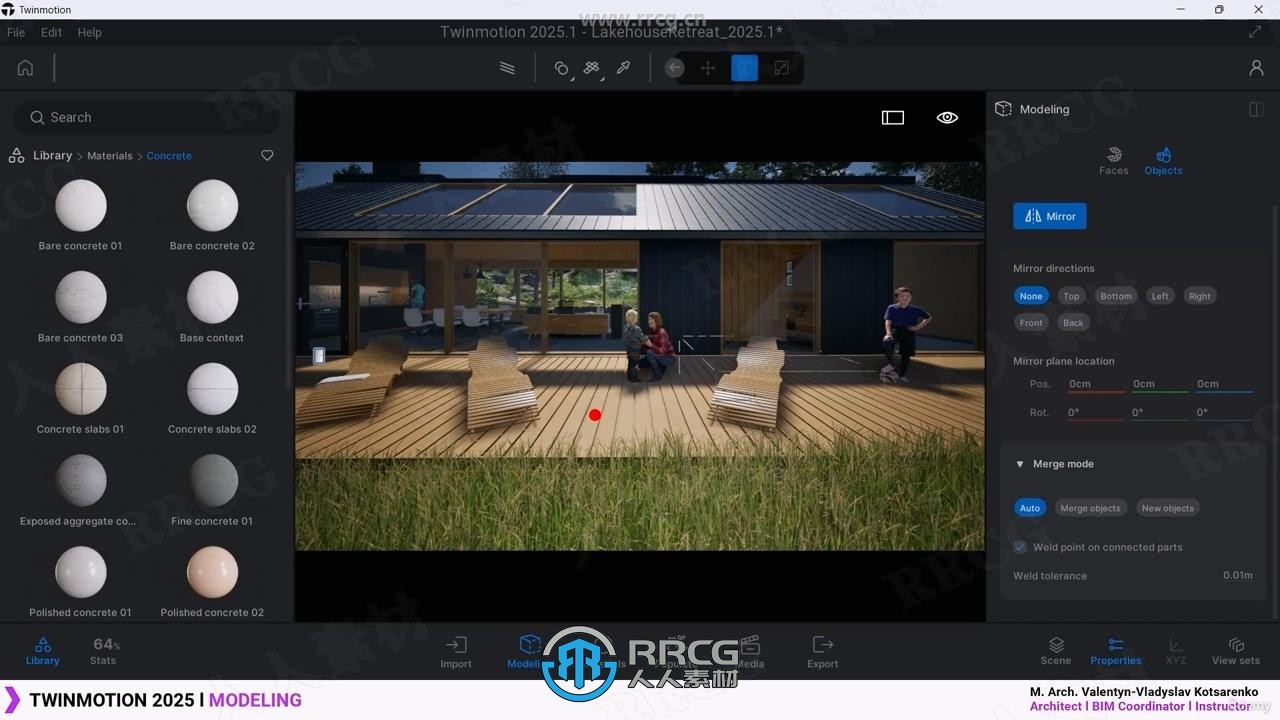This screenshot has height=720, width=1280.
Task: Select Base context material
Action: [212, 307]
